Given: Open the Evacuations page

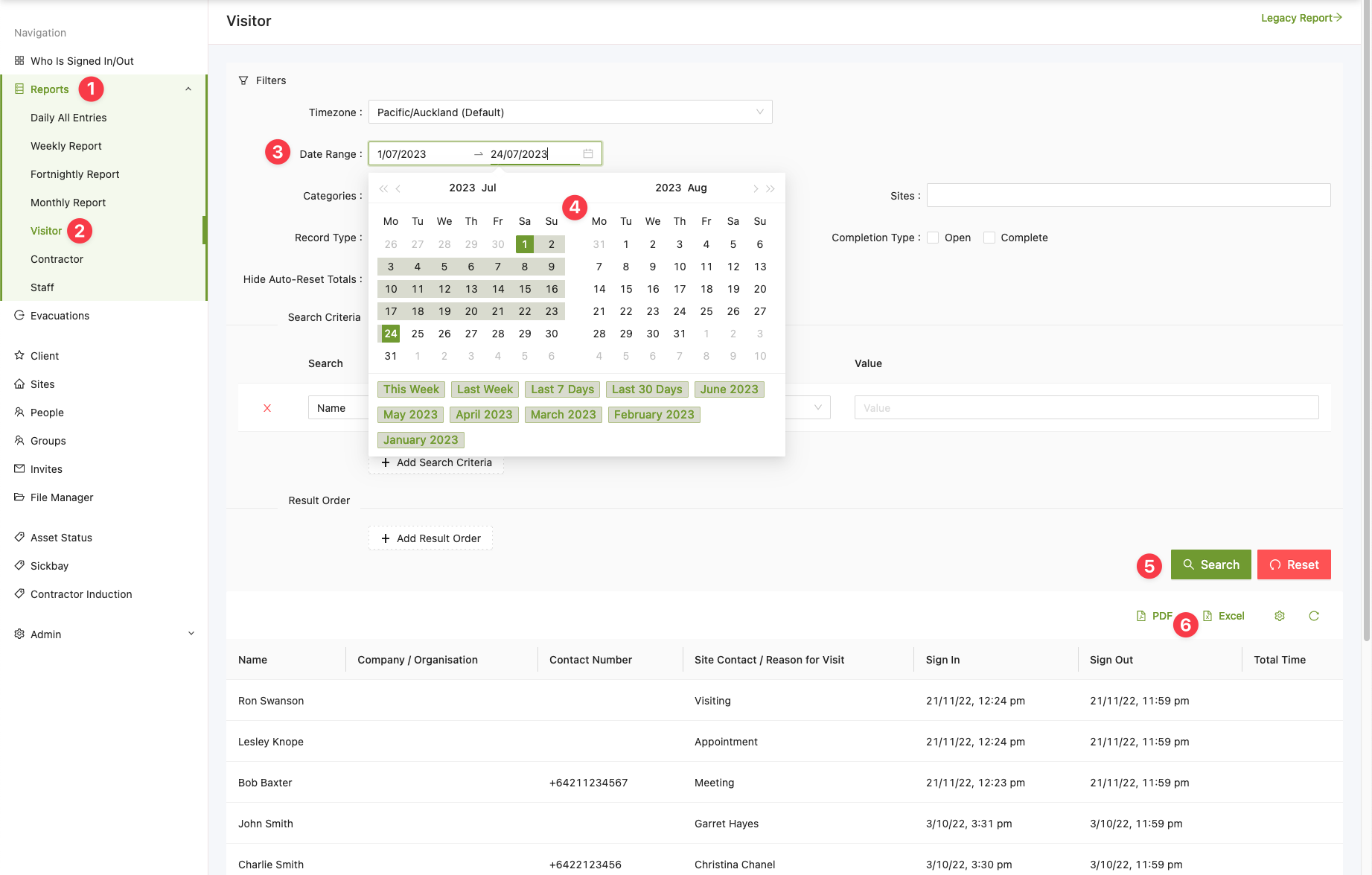Looking at the screenshot, I should [60, 316].
